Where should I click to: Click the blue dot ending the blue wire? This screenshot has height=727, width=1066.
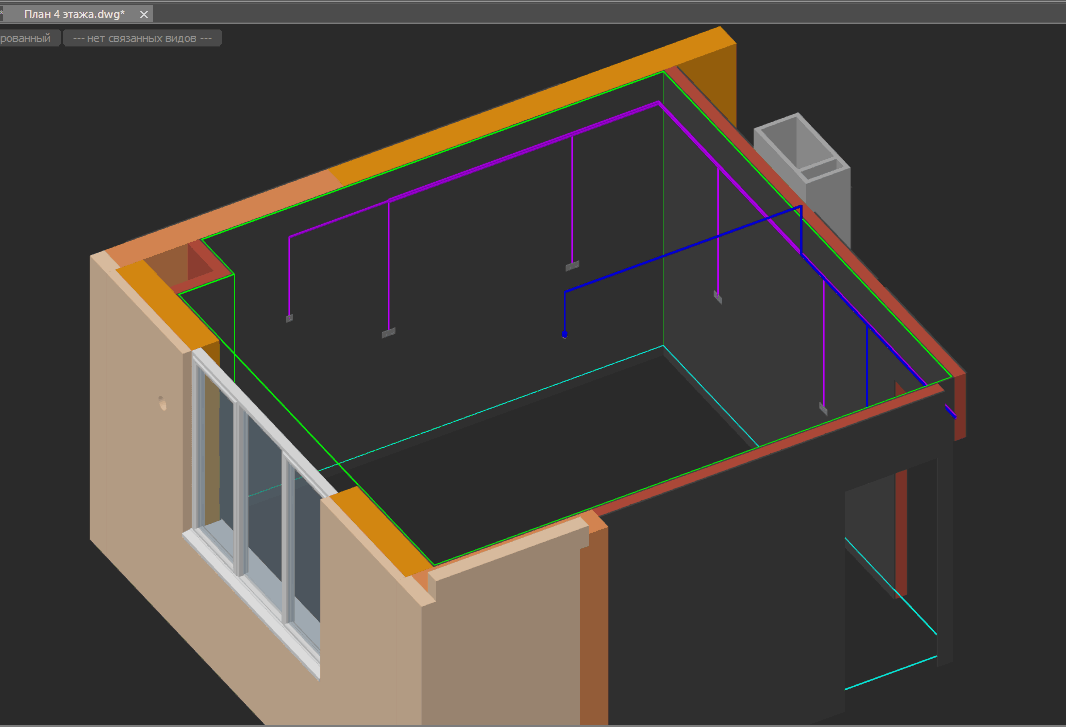click(x=565, y=333)
